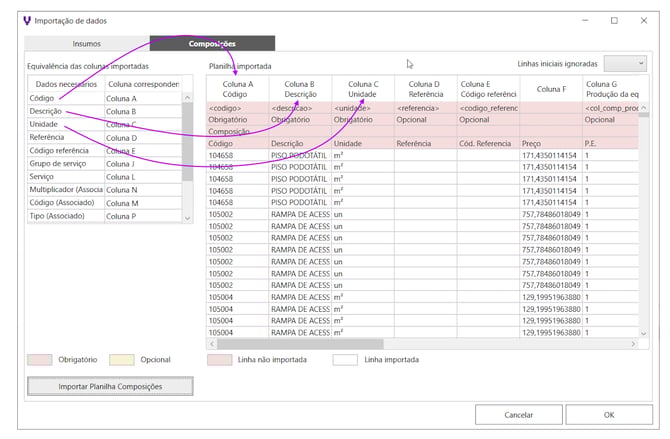The width and height of the screenshot is (670, 439).
Task: Maximize the Importação de dados window
Action: pyautogui.click(x=613, y=20)
